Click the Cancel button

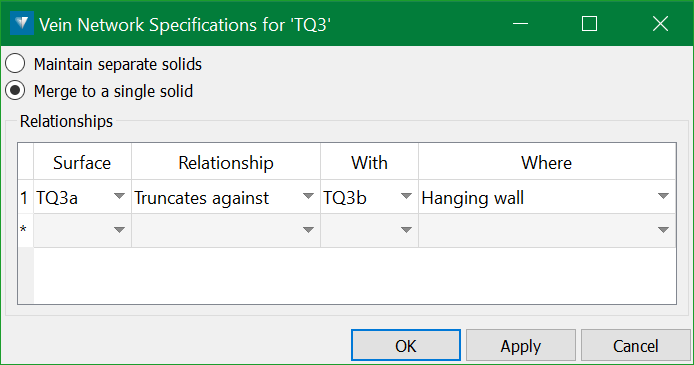coord(636,346)
